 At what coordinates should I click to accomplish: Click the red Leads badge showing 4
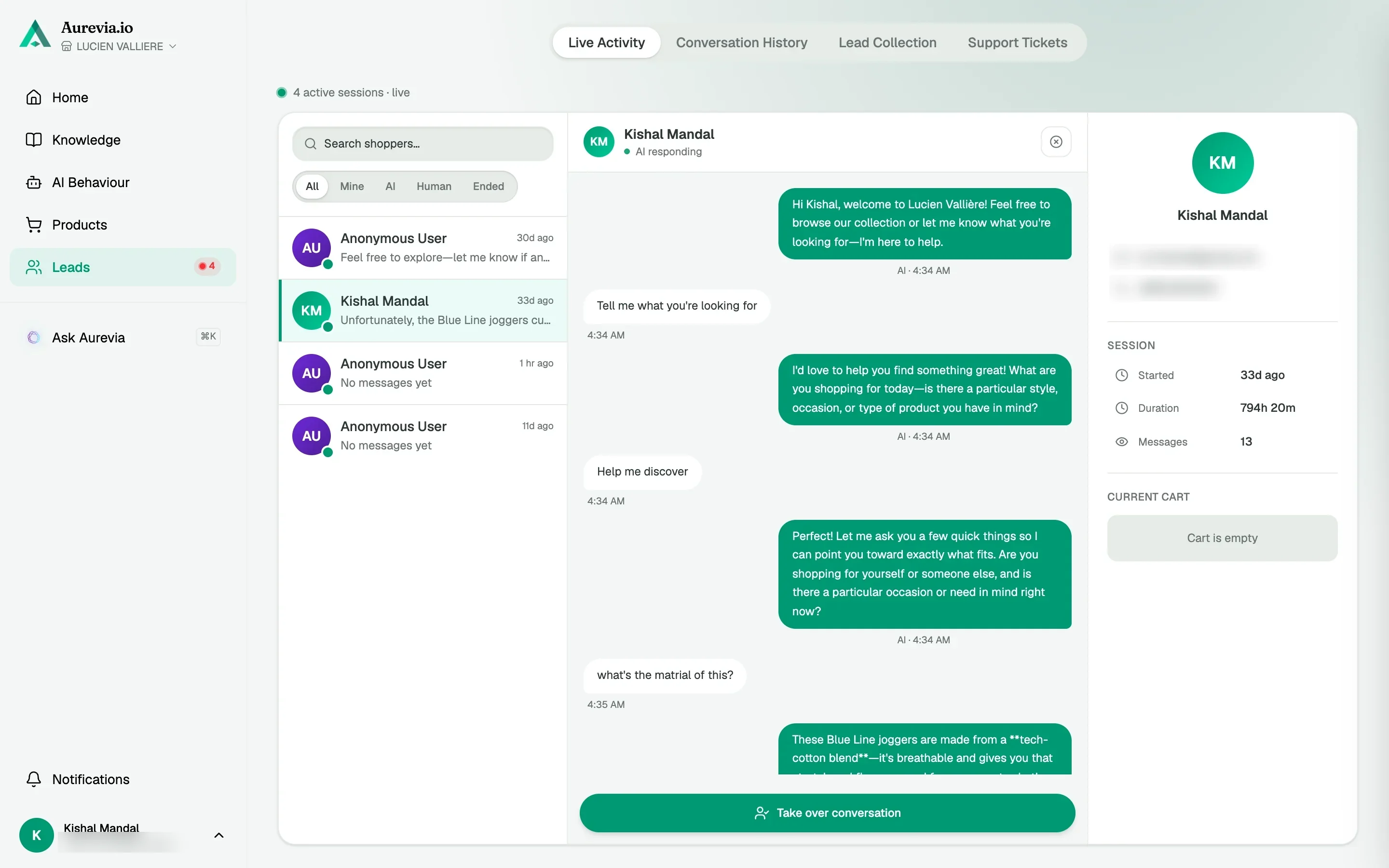207,266
